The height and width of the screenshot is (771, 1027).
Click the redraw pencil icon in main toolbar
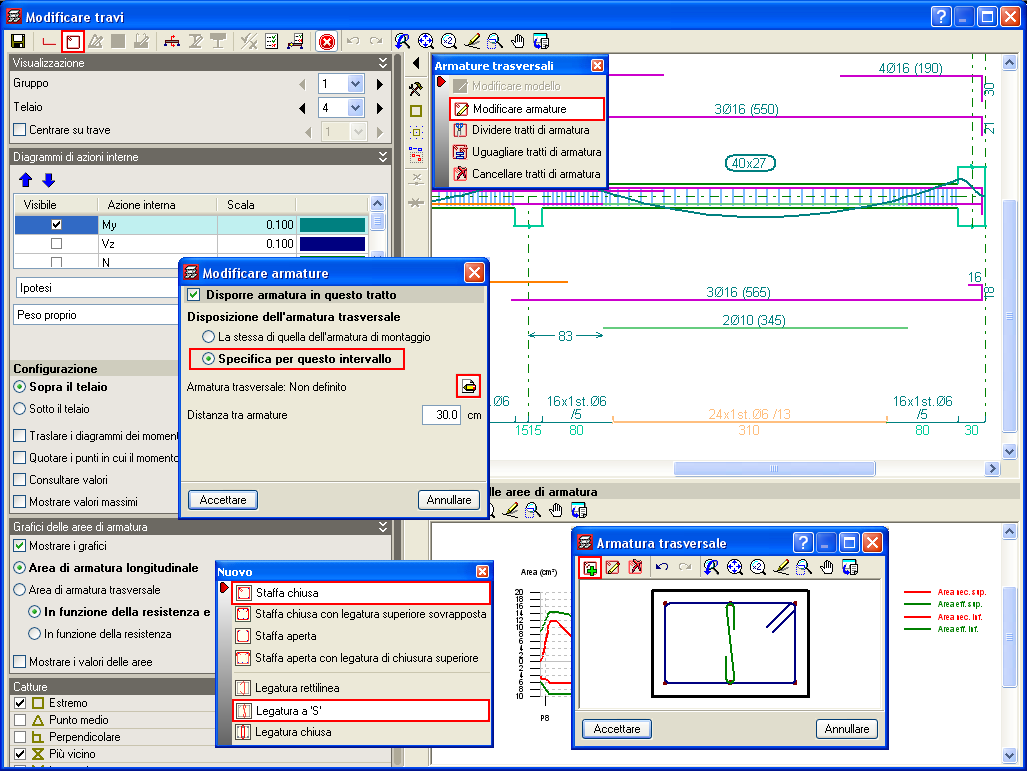472,42
